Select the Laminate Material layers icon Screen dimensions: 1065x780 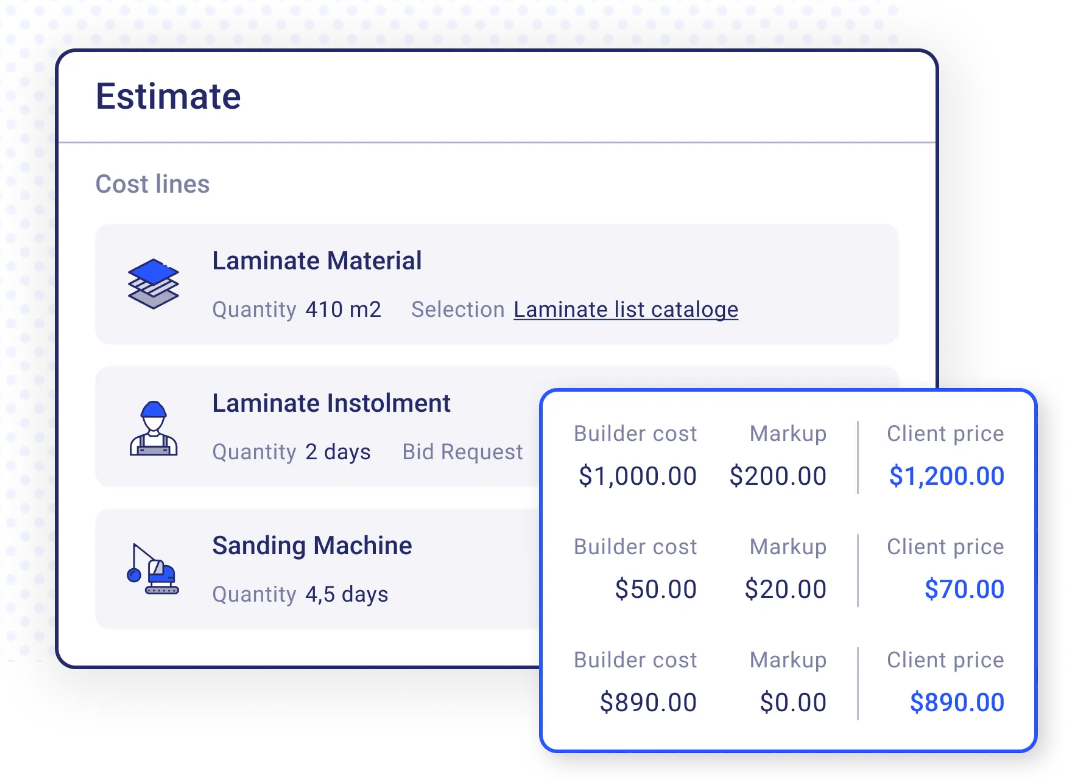(x=153, y=284)
